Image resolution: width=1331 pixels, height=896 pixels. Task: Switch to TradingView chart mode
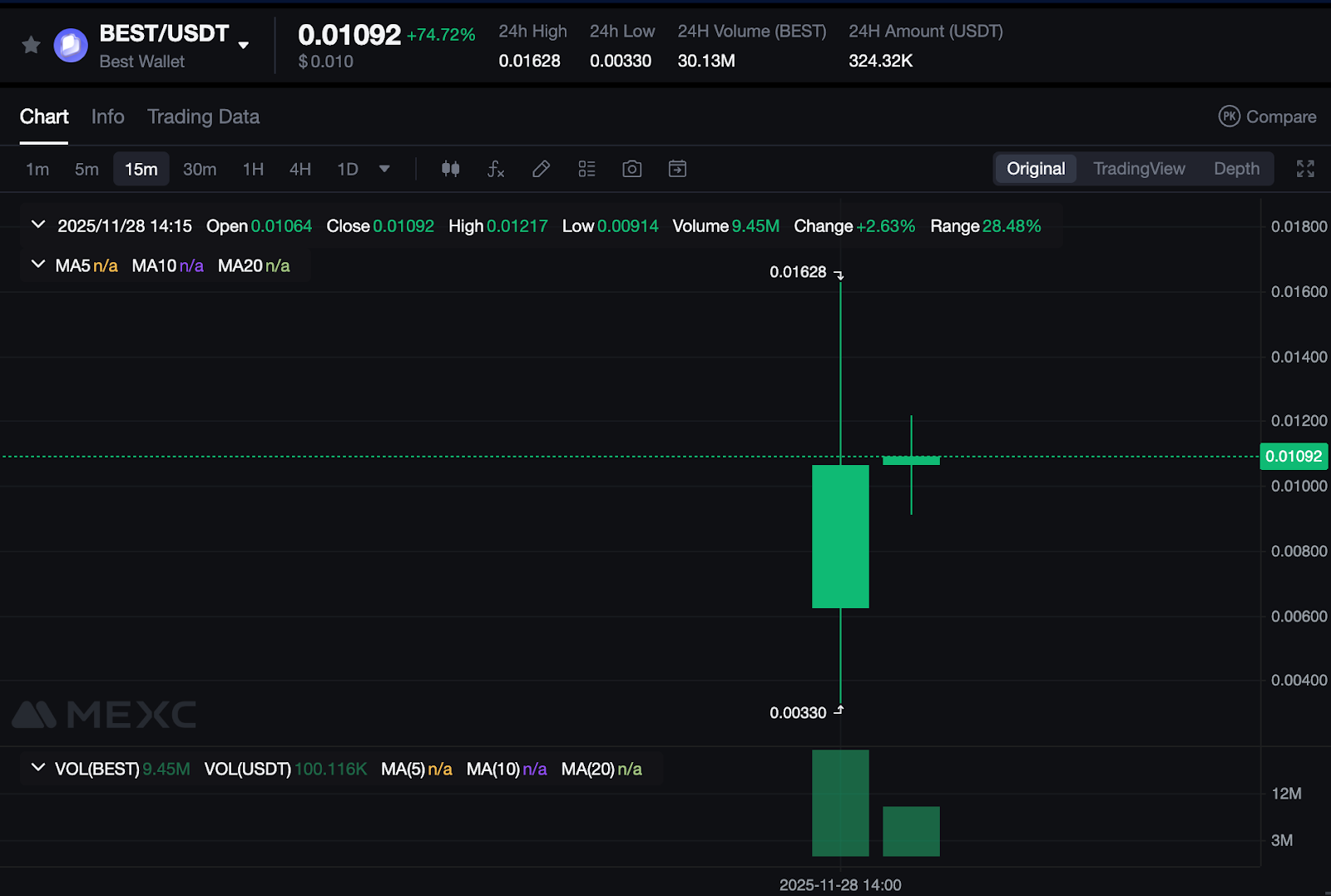pyautogui.click(x=1139, y=168)
